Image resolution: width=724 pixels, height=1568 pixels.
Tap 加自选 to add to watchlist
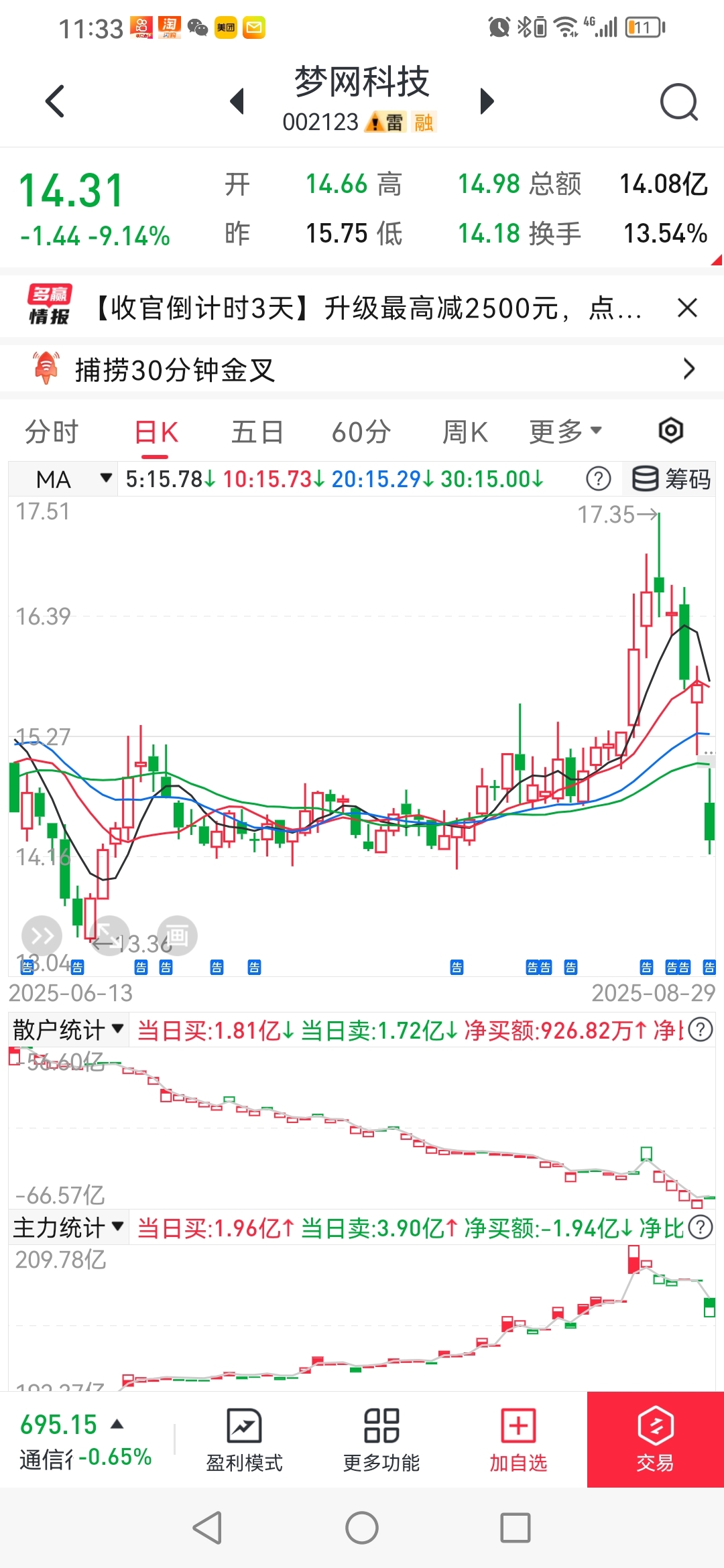pyautogui.click(x=518, y=1440)
